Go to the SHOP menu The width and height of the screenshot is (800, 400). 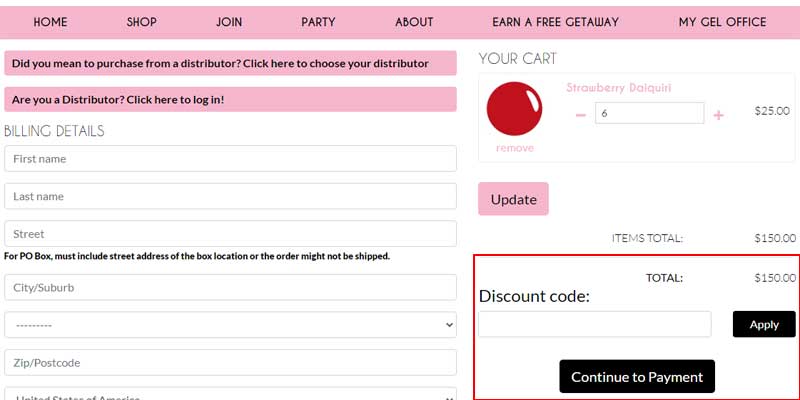(x=142, y=22)
